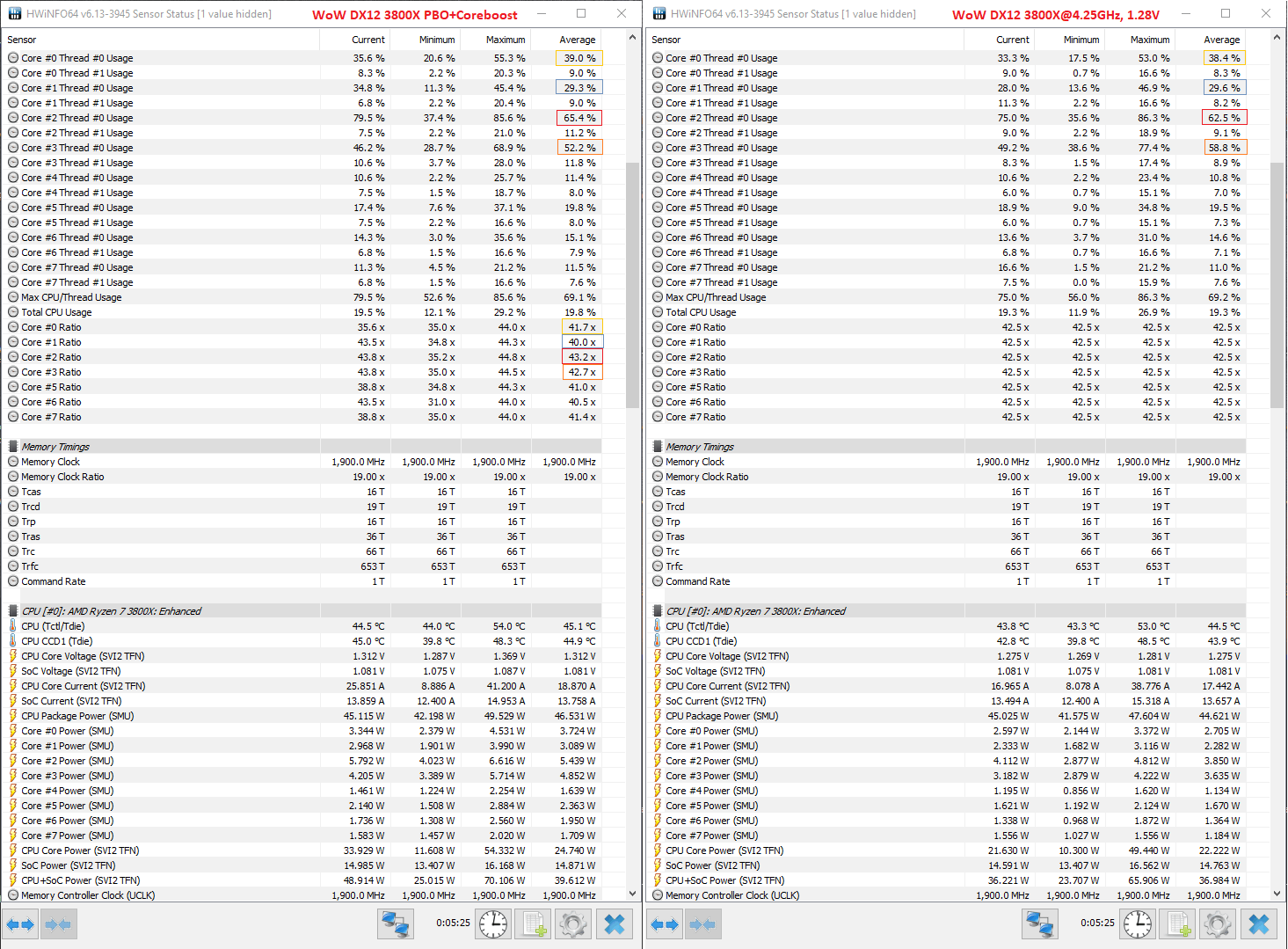Select 'Max CPU/Thread Usage' row in right window
The image size is (1288, 949).
tap(947, 297)
